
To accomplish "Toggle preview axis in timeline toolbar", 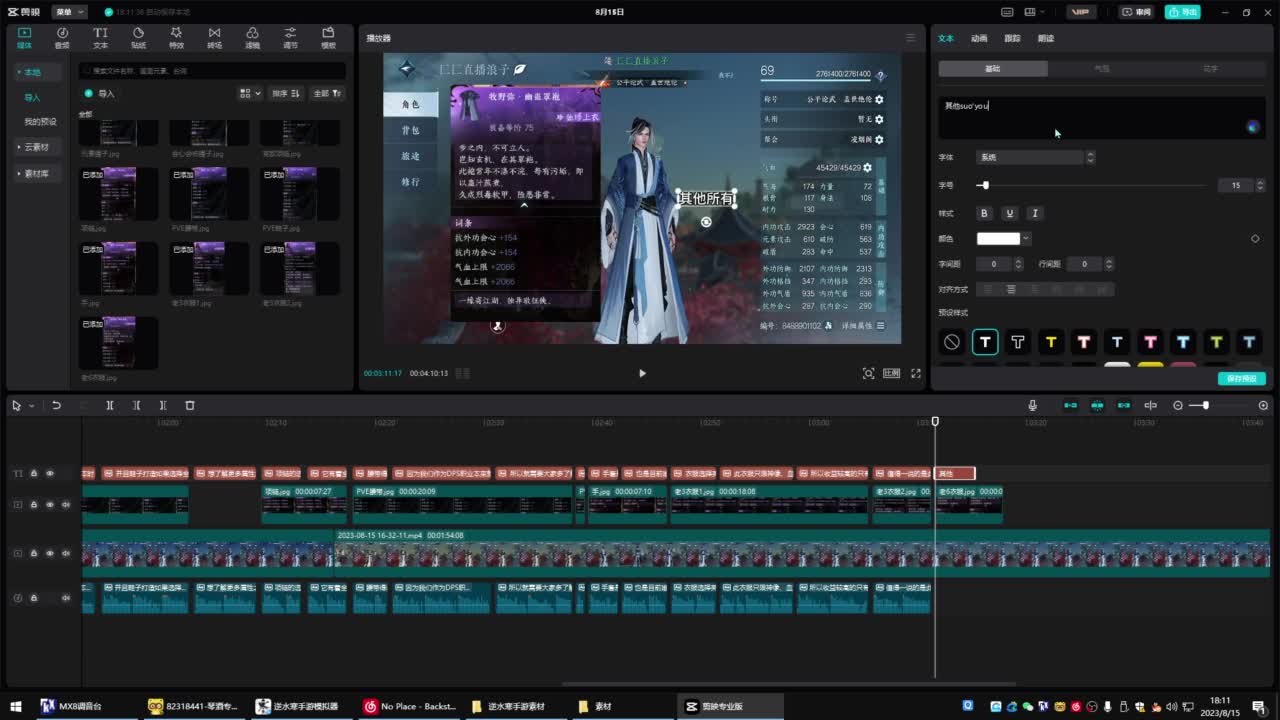I will pyautogui.click(x=1151, y=405).
